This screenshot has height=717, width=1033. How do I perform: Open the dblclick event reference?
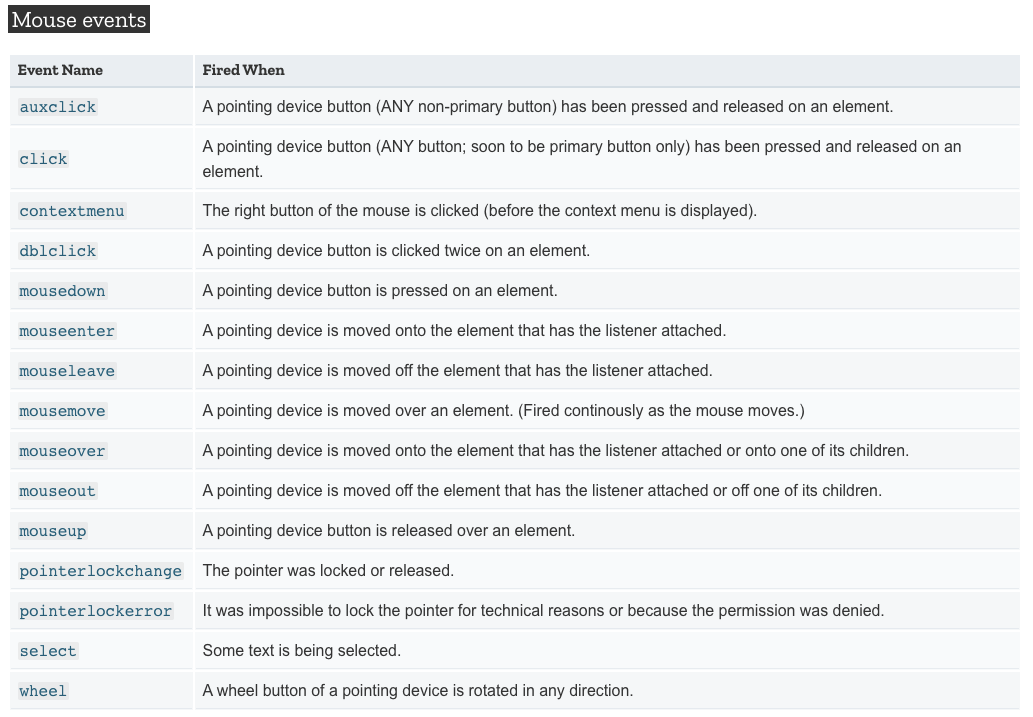point(58,251)
